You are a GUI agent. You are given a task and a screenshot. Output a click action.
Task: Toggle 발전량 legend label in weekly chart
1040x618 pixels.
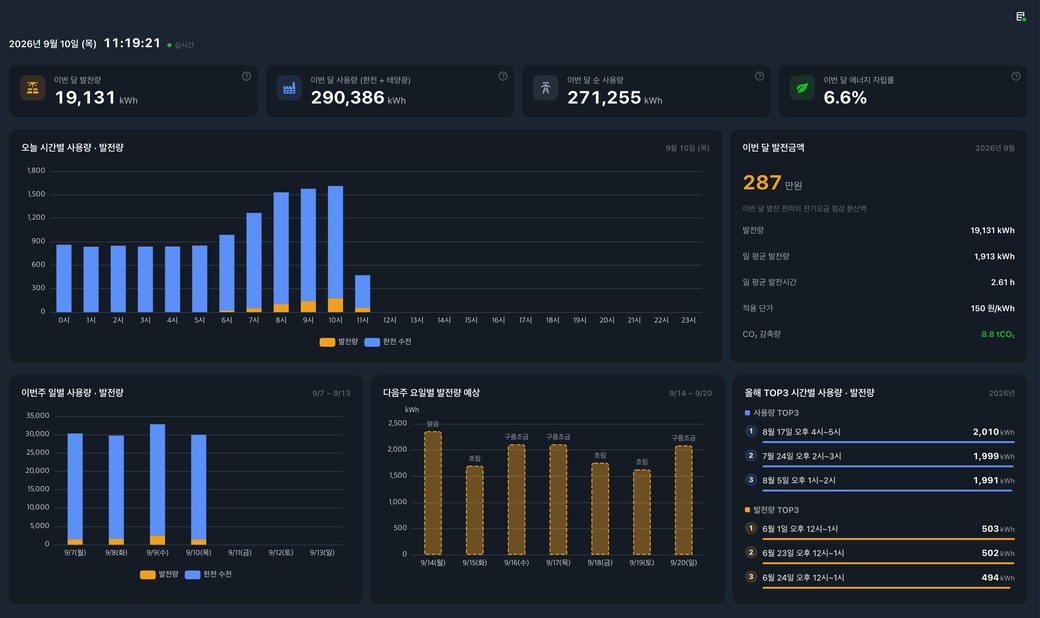[x=168, y=574]
